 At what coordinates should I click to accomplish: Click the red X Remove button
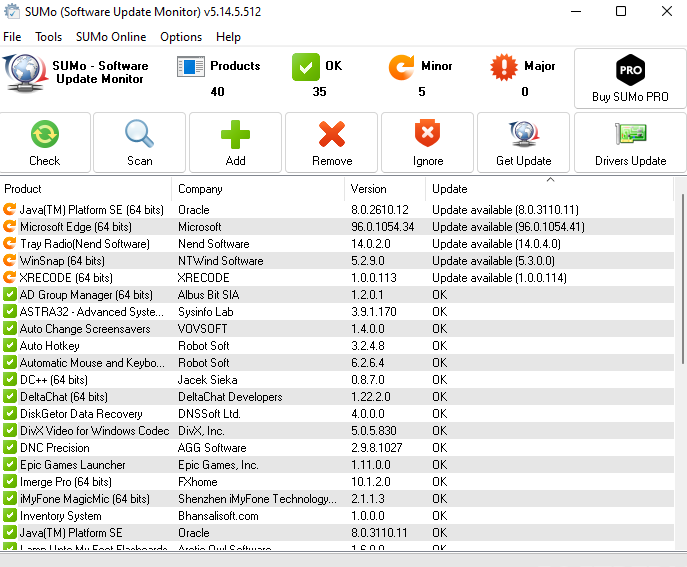(332, 142)
